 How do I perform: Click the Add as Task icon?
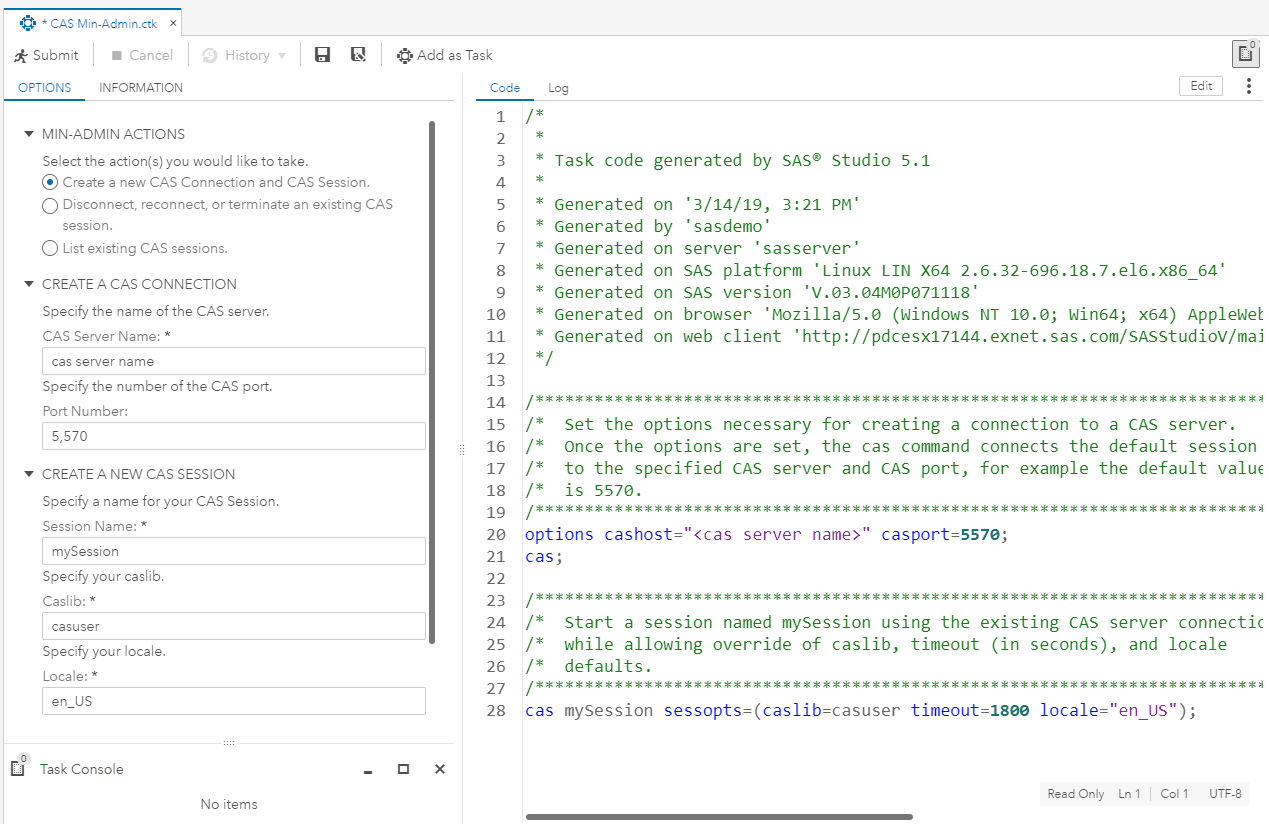pyautogui.click(x=404, y=56)
